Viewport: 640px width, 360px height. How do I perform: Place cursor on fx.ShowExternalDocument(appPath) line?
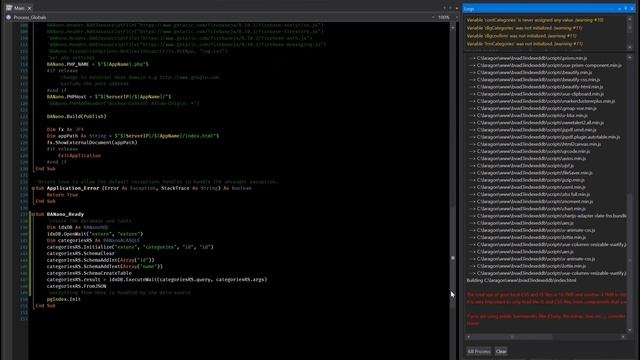pyautogui.click(x=92, y=142)
